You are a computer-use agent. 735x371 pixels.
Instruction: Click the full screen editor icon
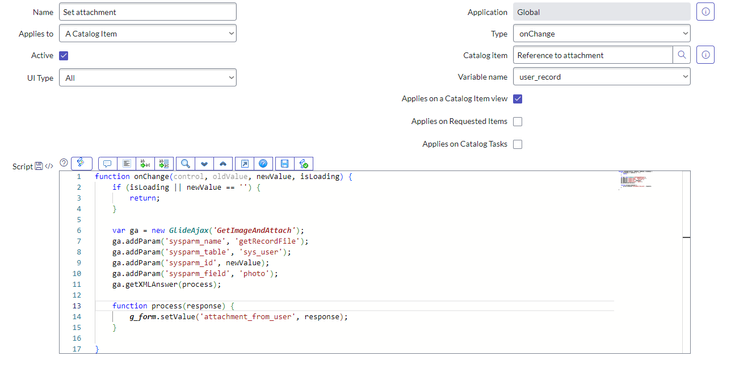(x=244, y=163)
